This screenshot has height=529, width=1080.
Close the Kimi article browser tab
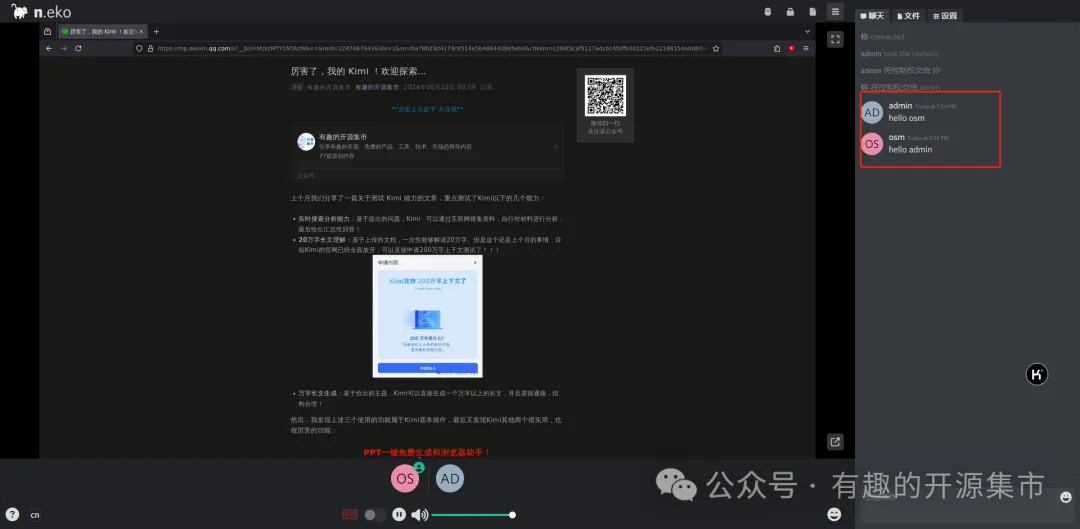click(x=142, y=32)
